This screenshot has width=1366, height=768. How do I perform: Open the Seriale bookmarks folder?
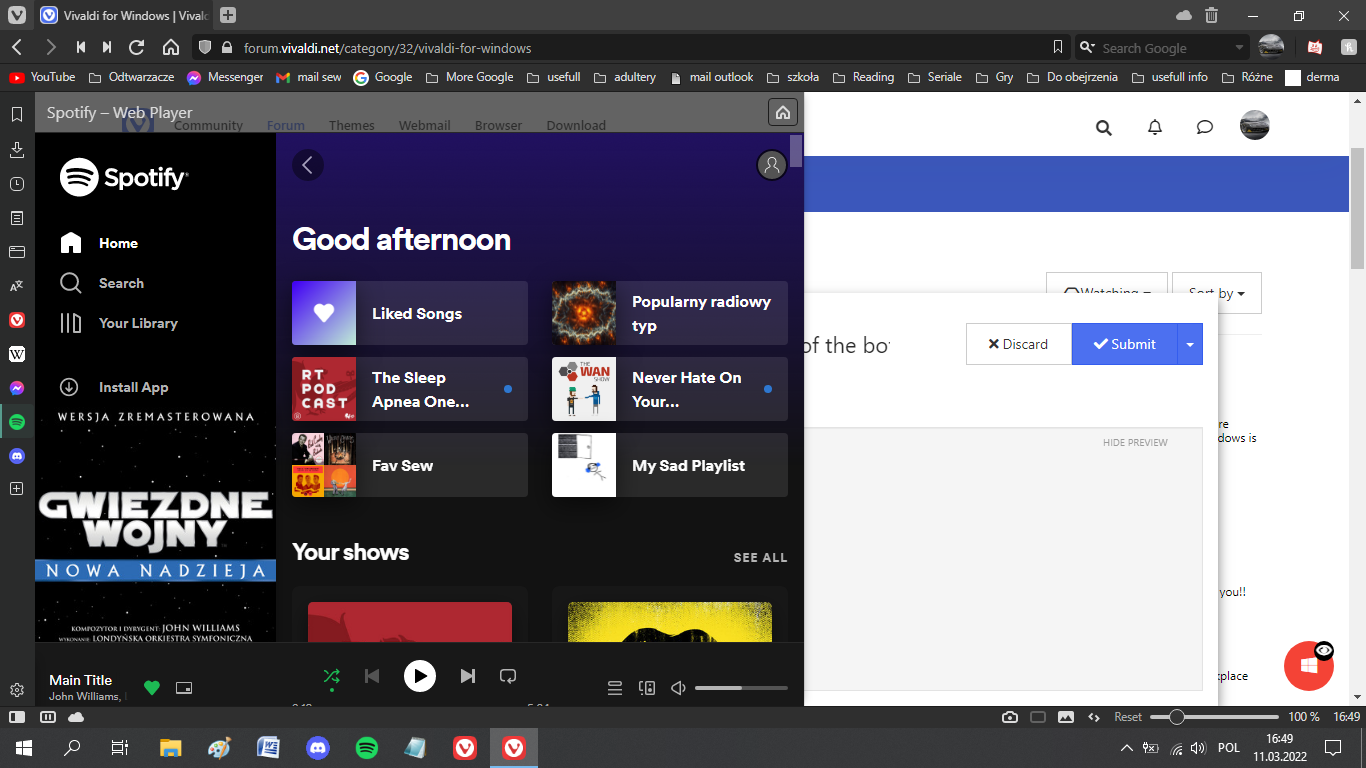[935, 77]
